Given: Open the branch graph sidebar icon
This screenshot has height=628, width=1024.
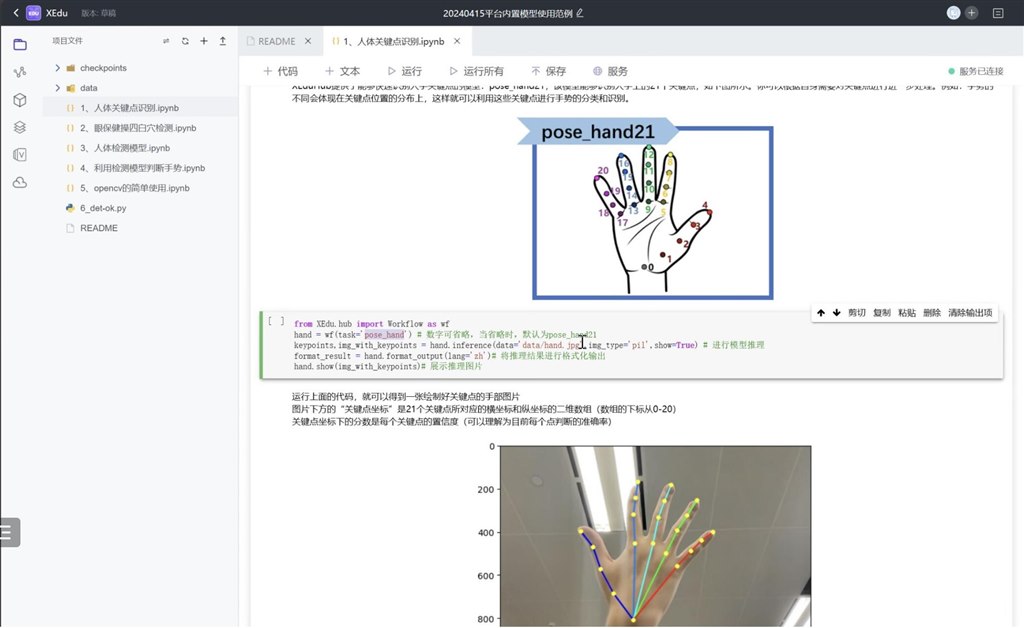Looking at the screenshot, I should pyautogui.click(x=20, y=72).
